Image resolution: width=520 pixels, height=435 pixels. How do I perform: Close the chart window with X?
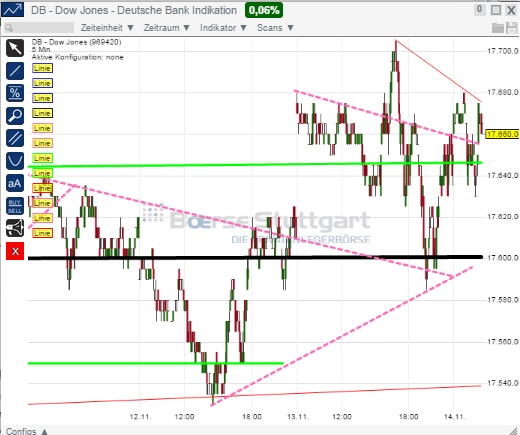tap(511, 10)
